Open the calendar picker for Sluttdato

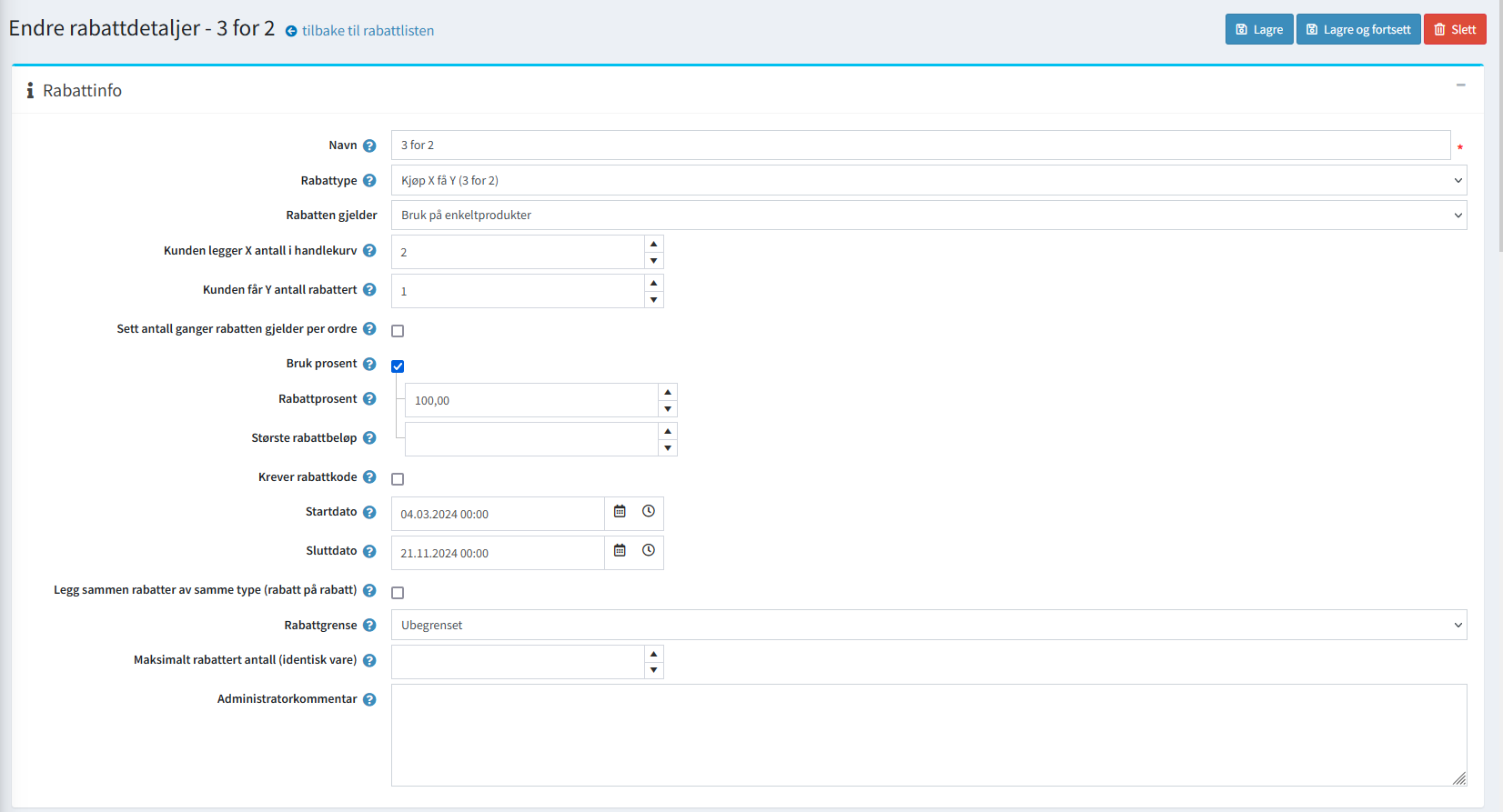620,551
